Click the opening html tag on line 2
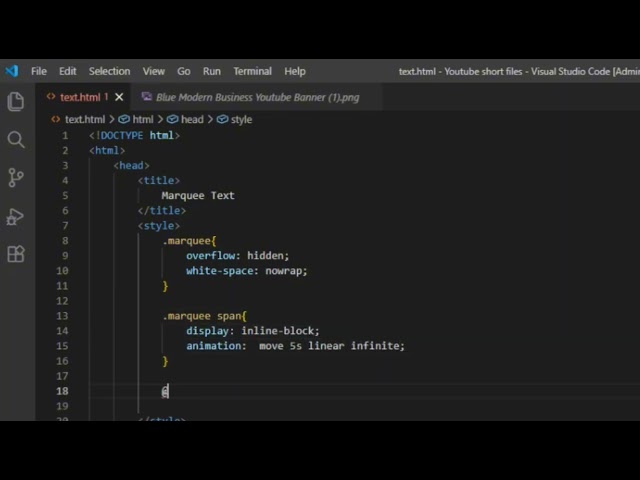The height and width of the screenshot is (480, 640). (x=107, y=151)
